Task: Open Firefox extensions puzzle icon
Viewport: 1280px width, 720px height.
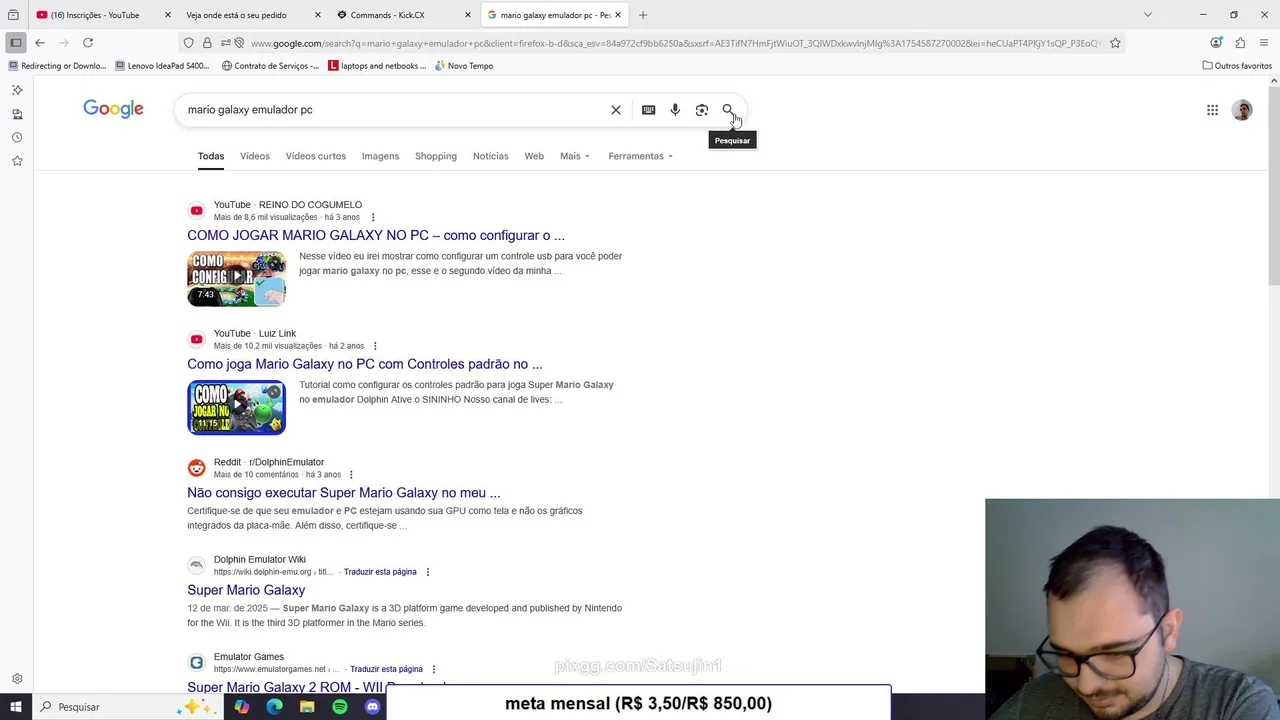Action: (x=1240, y=43)
